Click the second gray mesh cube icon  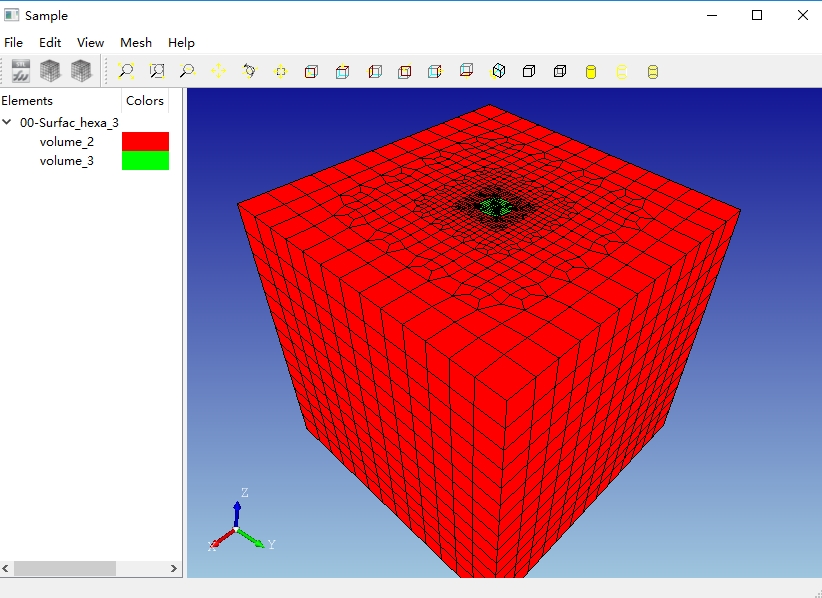81,71
